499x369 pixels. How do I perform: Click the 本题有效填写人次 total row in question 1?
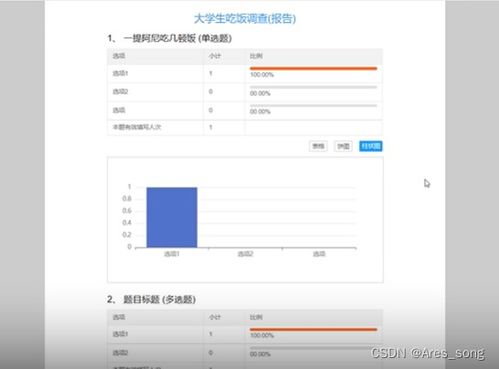click(245, 127)
